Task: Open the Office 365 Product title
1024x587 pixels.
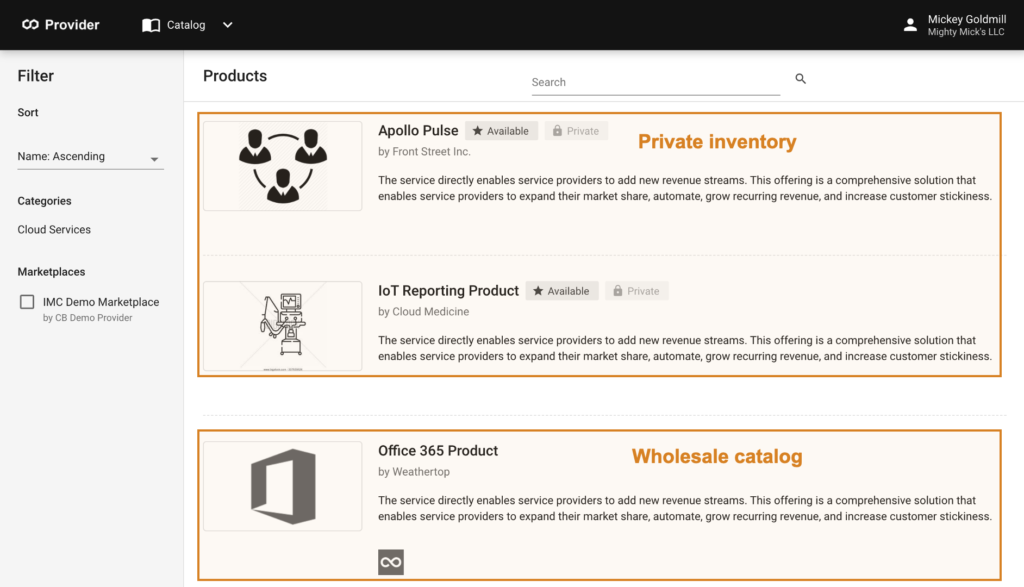Action: (438, 451)
